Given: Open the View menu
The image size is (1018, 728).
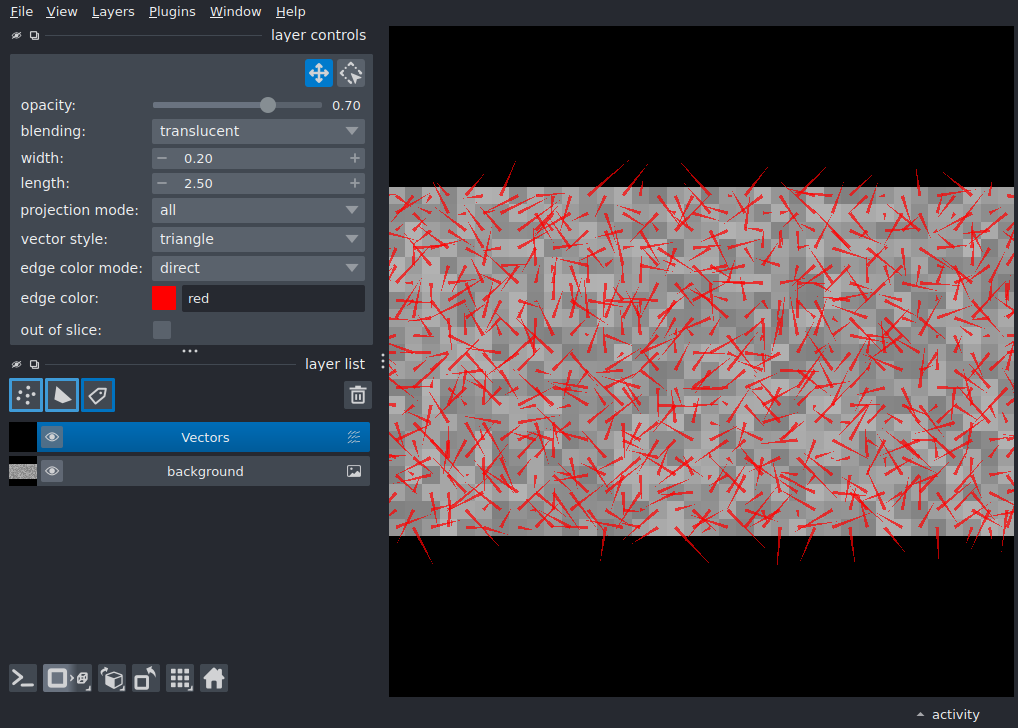Looking at the screenshot, I should pos(62,12).
